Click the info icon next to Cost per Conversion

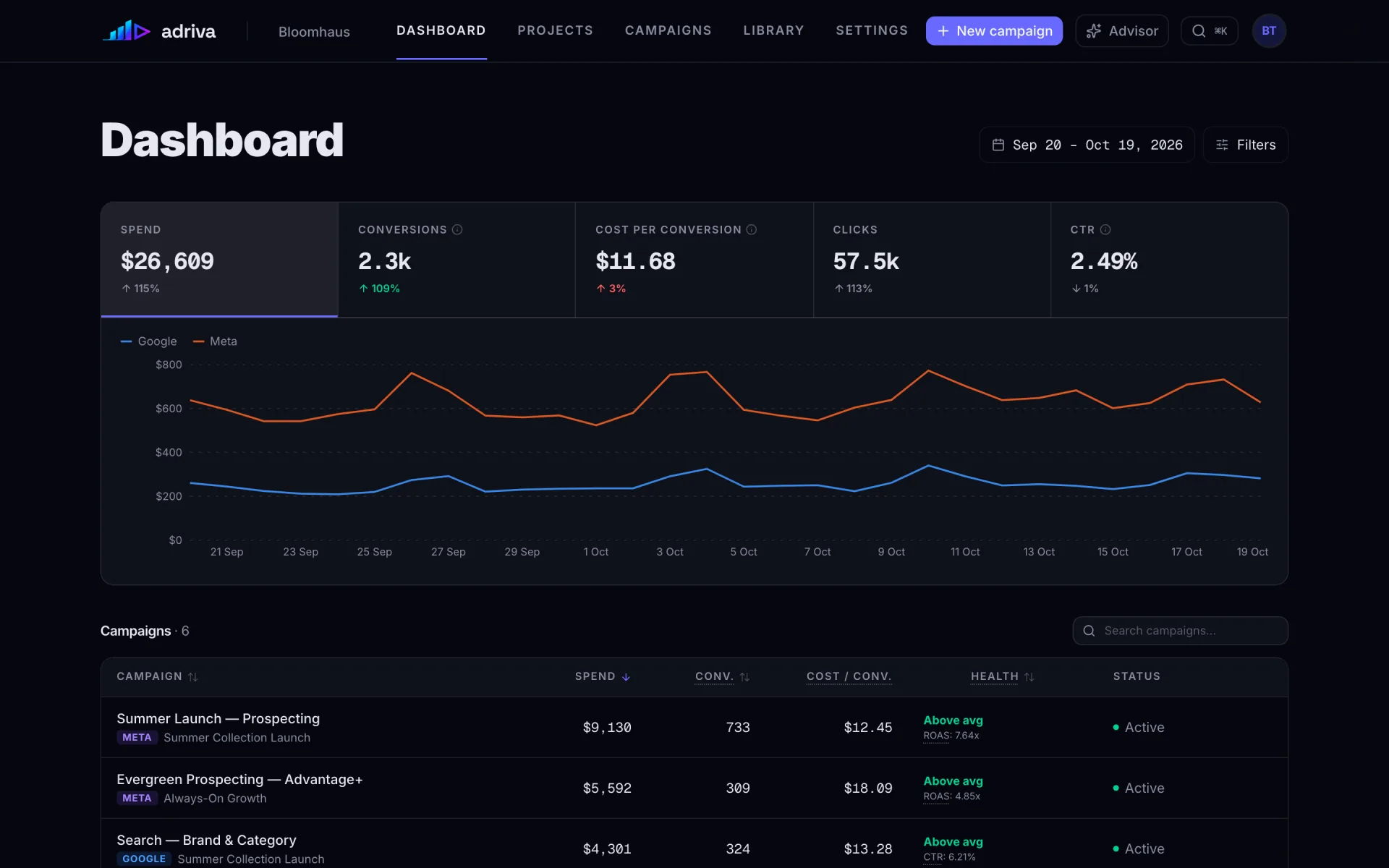click(752, 229)
